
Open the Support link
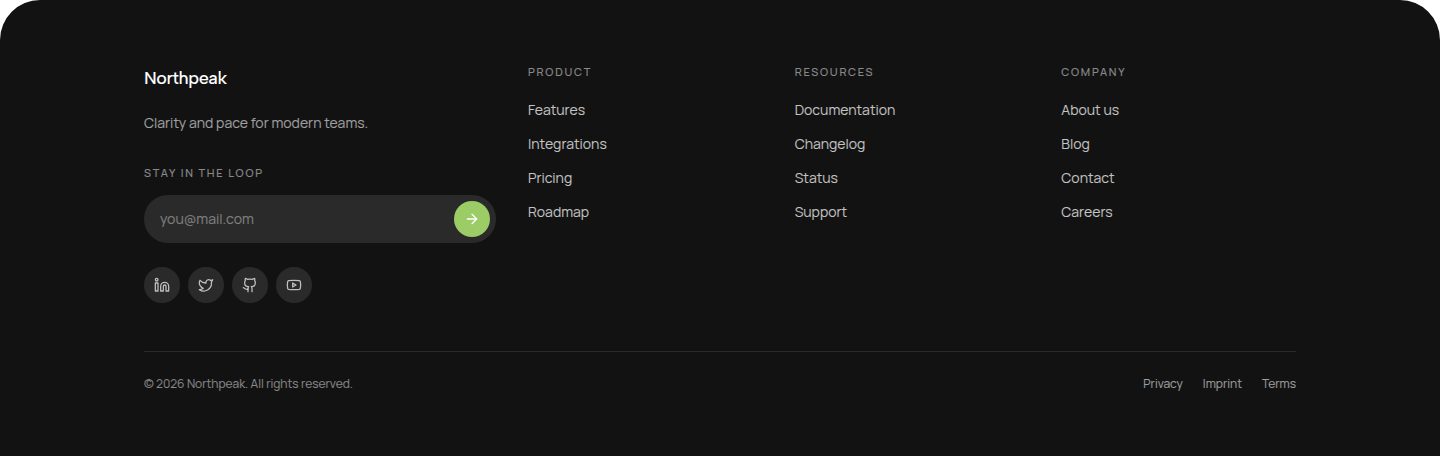pyautogui.click(x=821, y=212)
